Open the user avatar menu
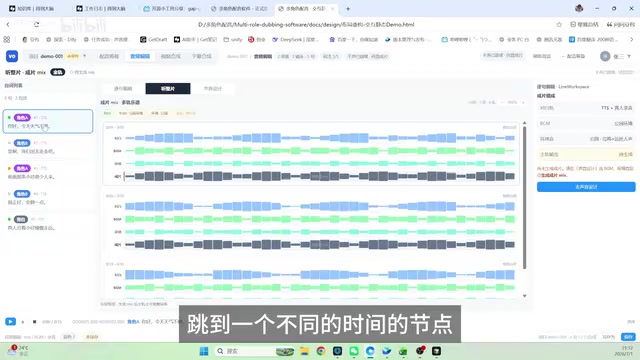The image size is (640, 360). click(x=605, y=56)
